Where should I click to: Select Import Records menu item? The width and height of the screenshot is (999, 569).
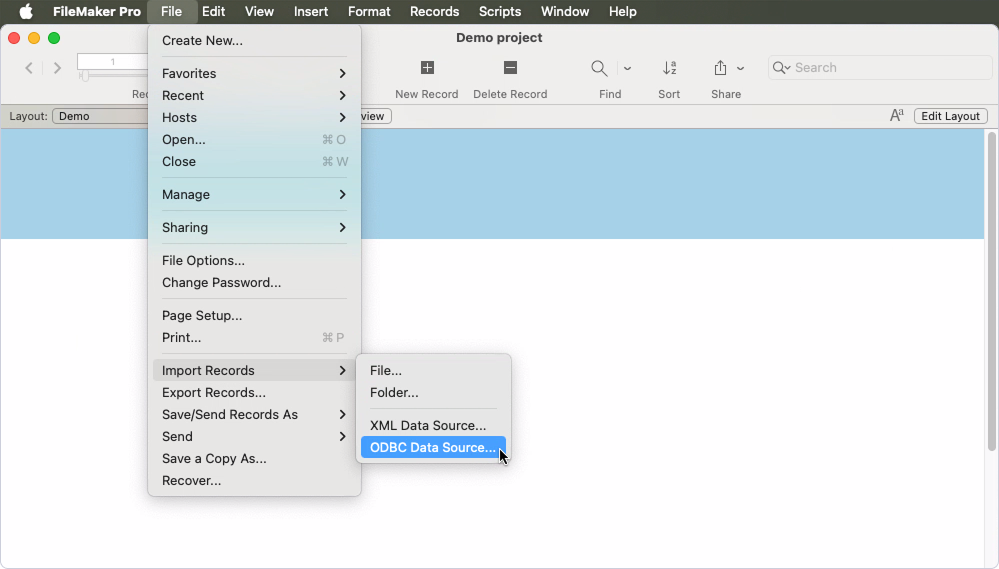click(254, 370)
